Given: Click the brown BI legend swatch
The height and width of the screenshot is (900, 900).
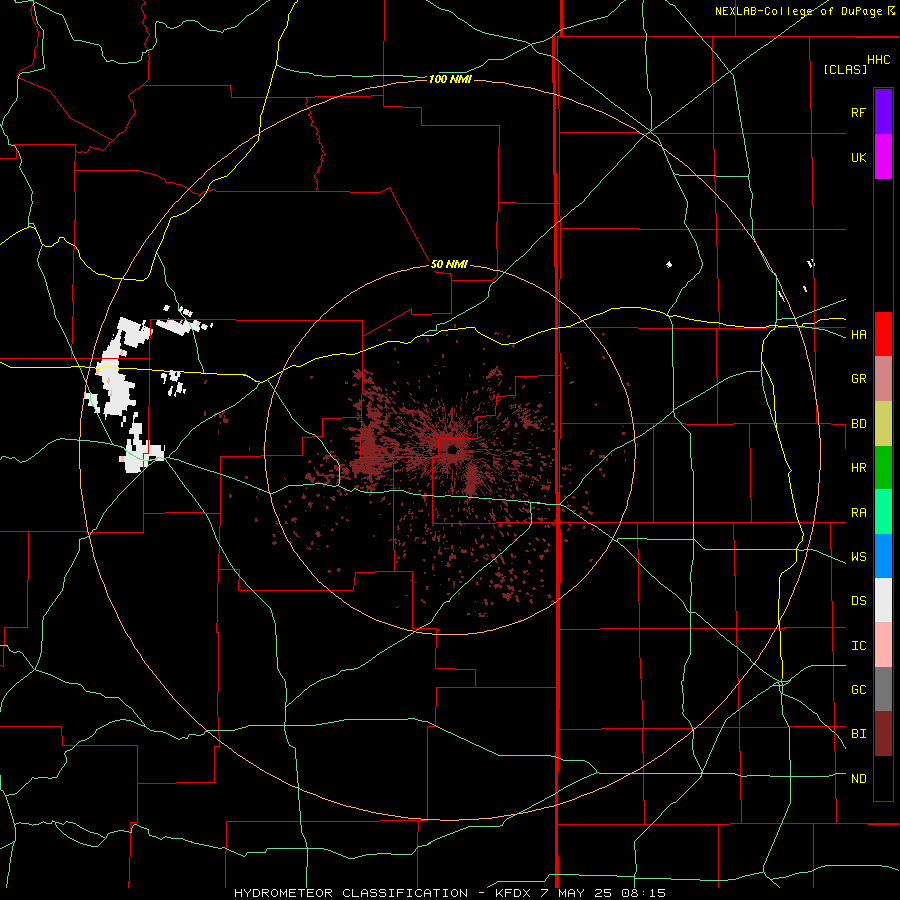Looking at the screenshot, I should coord(883,734).
